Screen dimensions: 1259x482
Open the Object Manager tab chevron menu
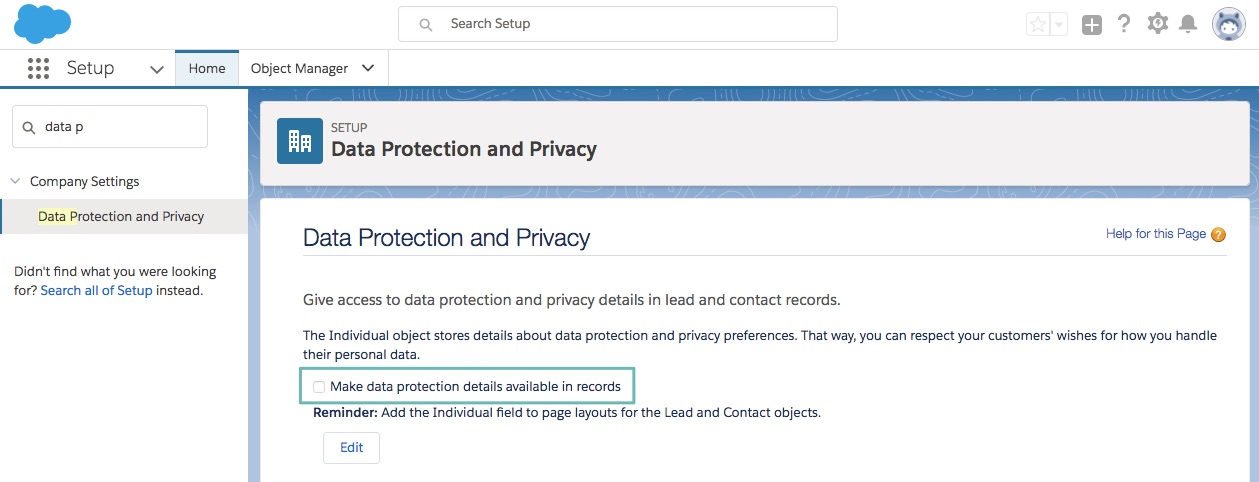368,68
